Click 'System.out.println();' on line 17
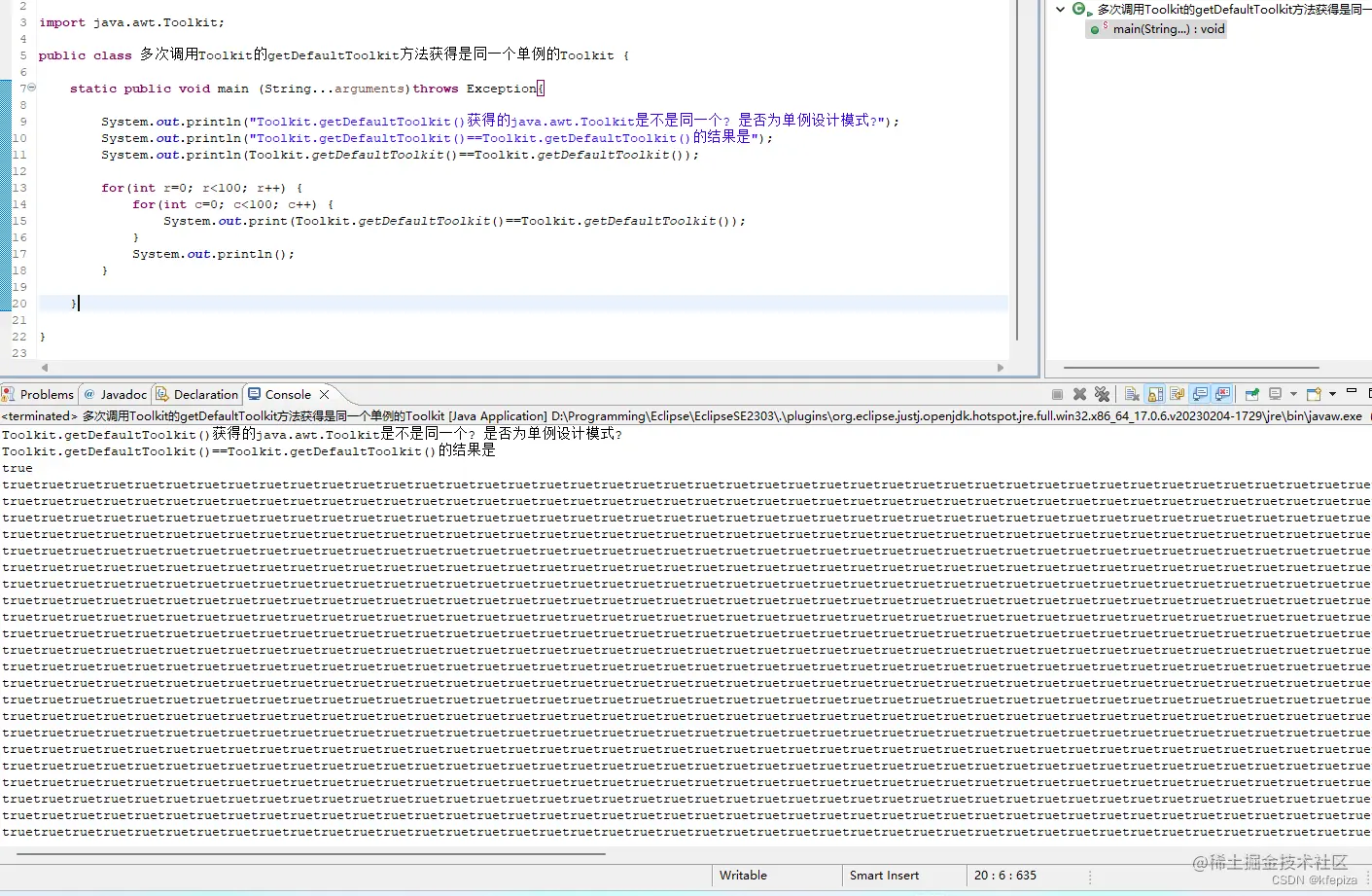 (x=213, y=254)
